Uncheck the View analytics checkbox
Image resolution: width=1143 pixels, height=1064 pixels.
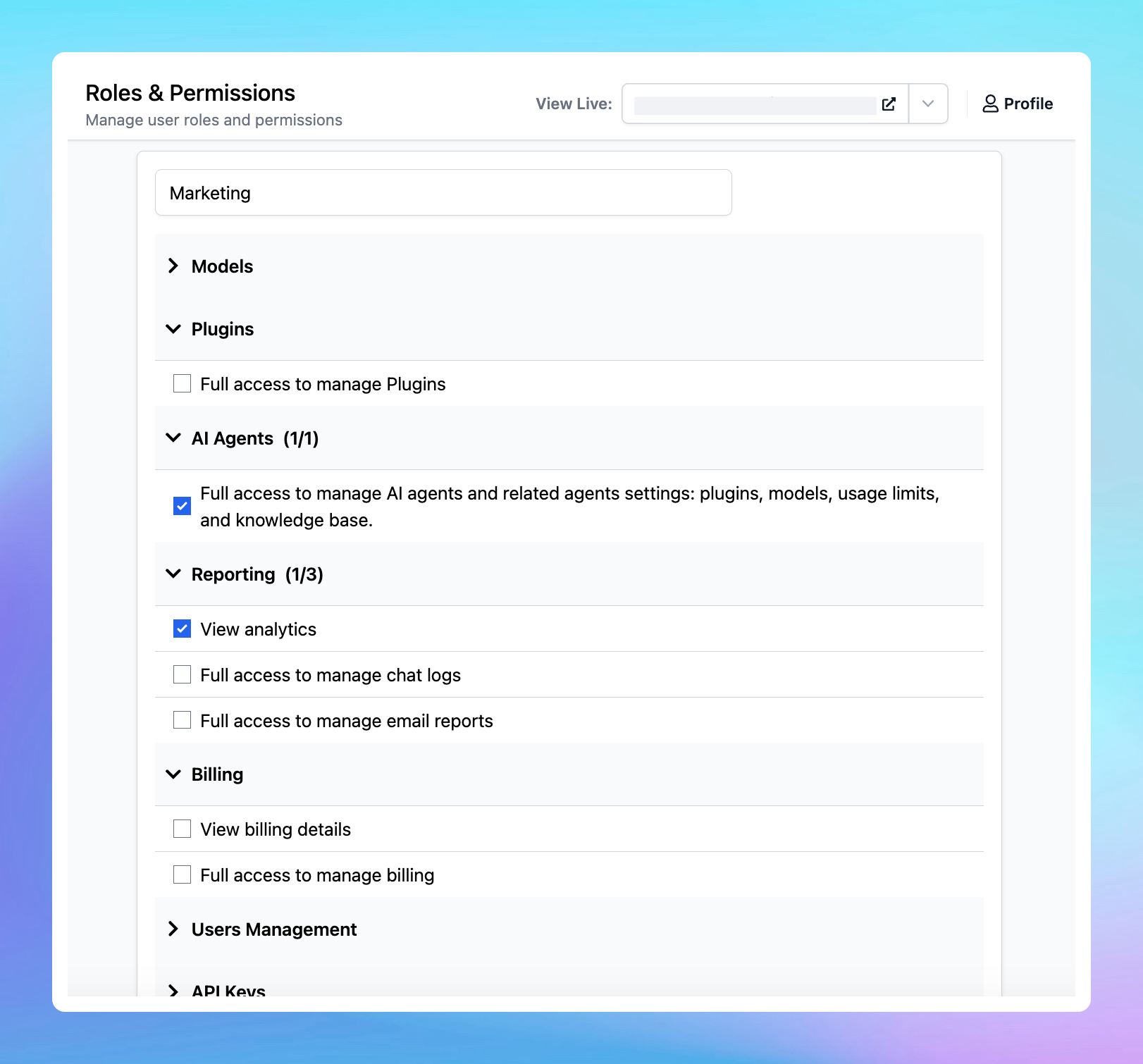tap(183, 629)
